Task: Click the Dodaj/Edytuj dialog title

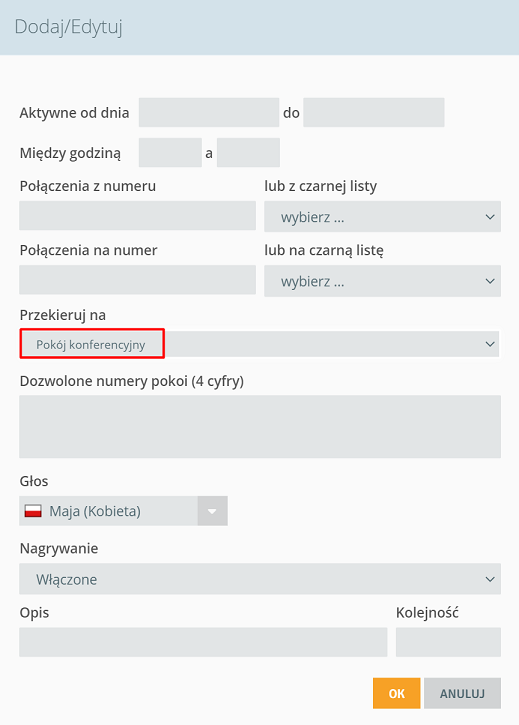Action: click(x=68, y=27)
